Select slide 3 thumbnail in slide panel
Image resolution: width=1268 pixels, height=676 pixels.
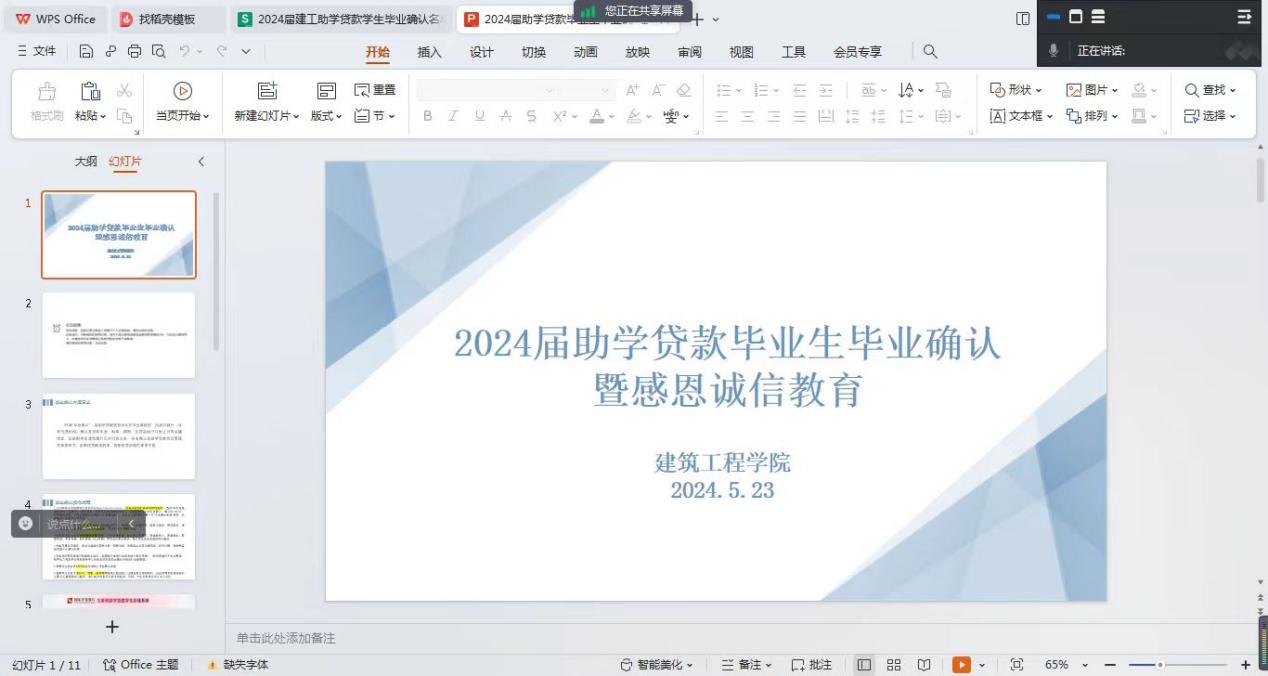tap(118, 436)
